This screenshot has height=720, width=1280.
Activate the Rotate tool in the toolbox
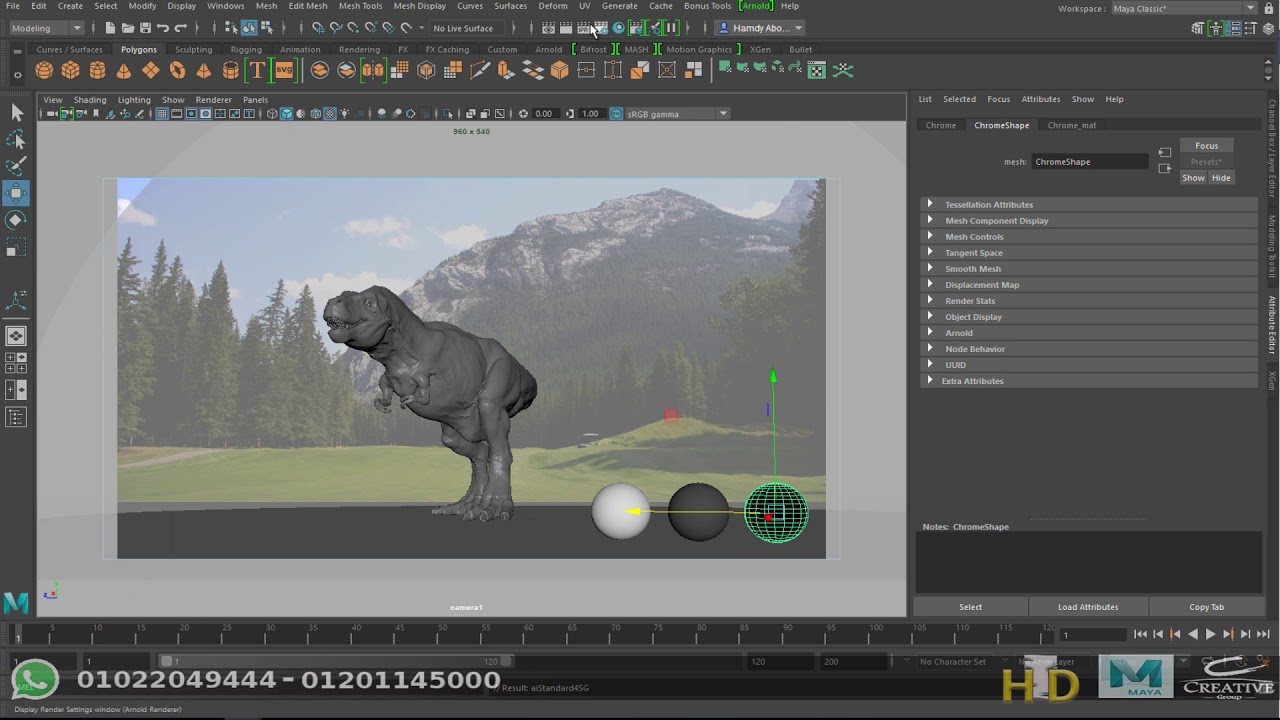[x=16, y=220]
